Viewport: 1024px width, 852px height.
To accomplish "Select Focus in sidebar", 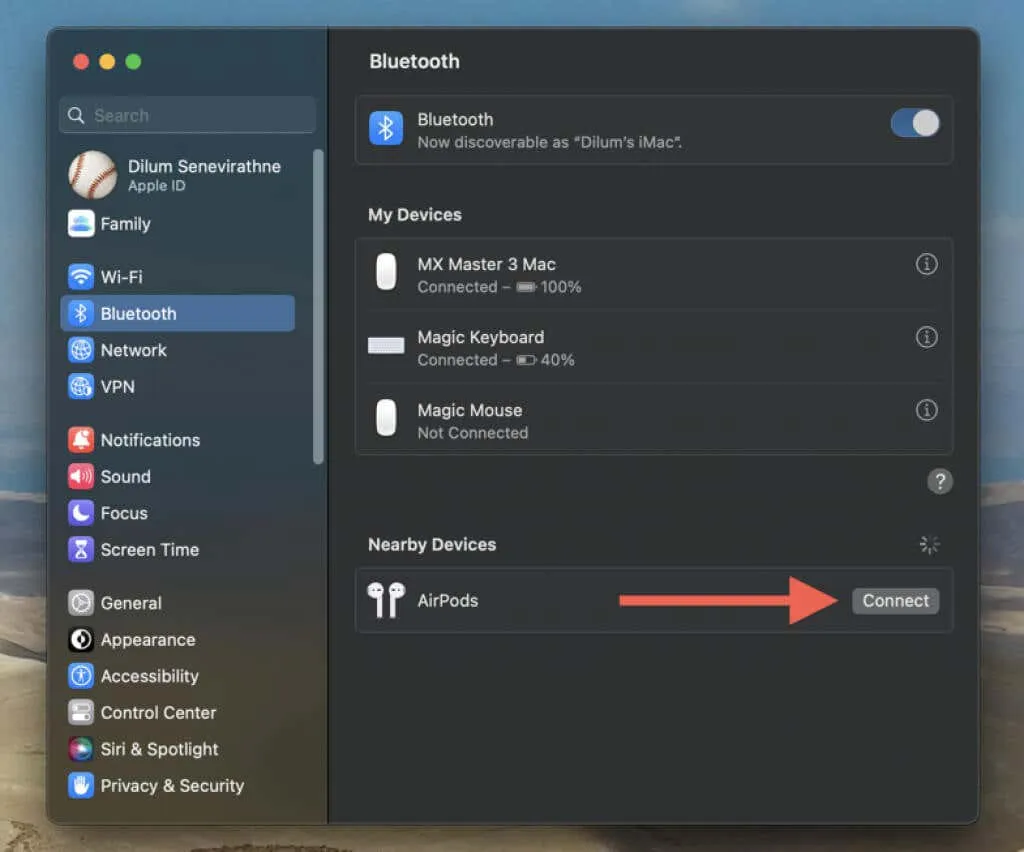I will coord(124,513).
